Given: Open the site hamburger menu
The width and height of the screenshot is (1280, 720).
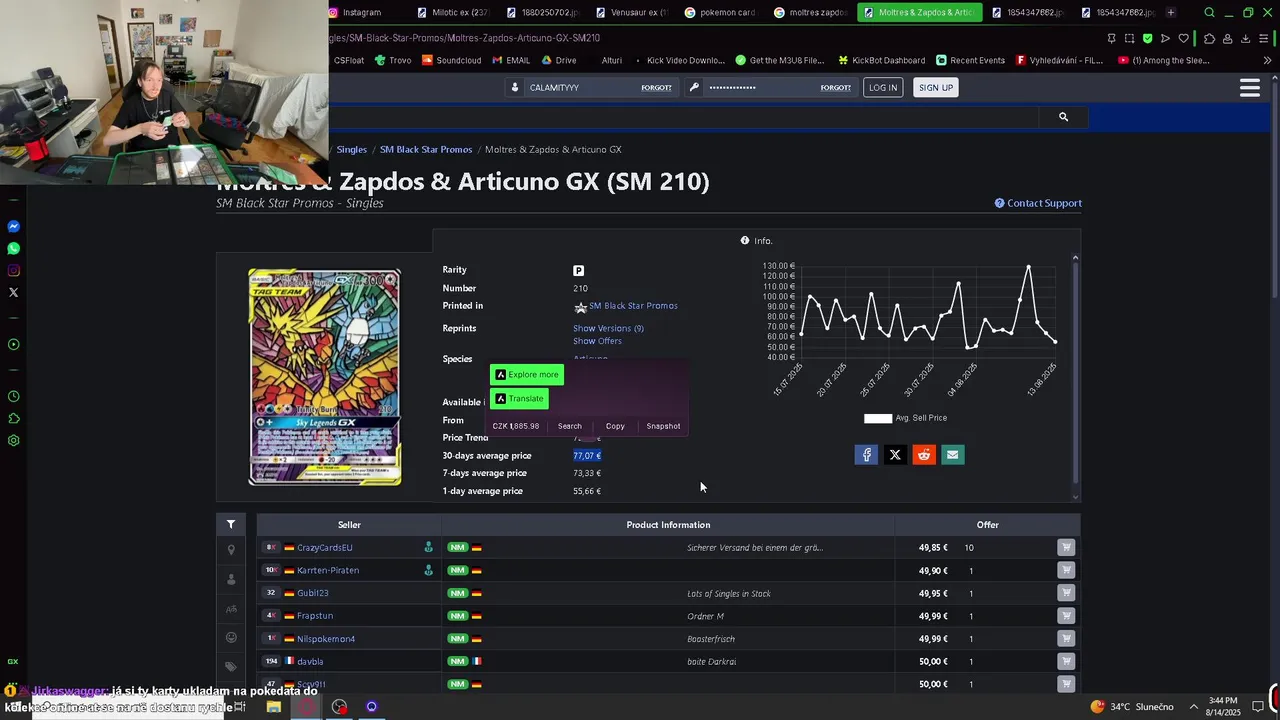Looking at the screenshot, I should point(1250,88).
